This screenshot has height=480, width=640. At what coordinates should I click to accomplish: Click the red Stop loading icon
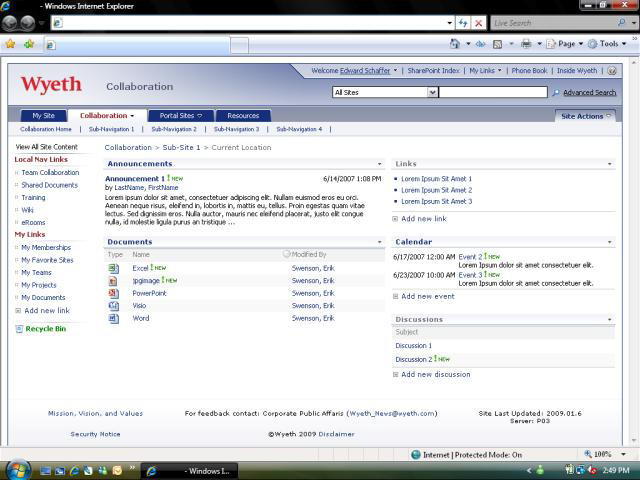(478, 23)
